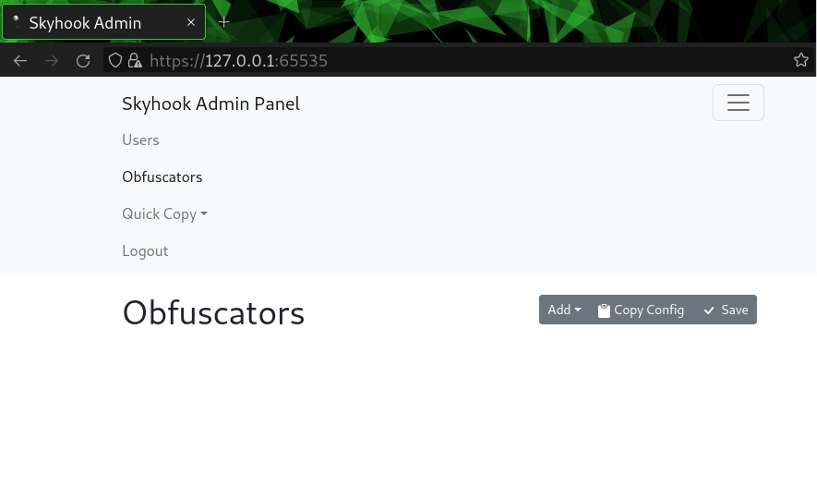
Task: Click the Skyhook Admin Panel brand link
Action: (x=211, y=104)
